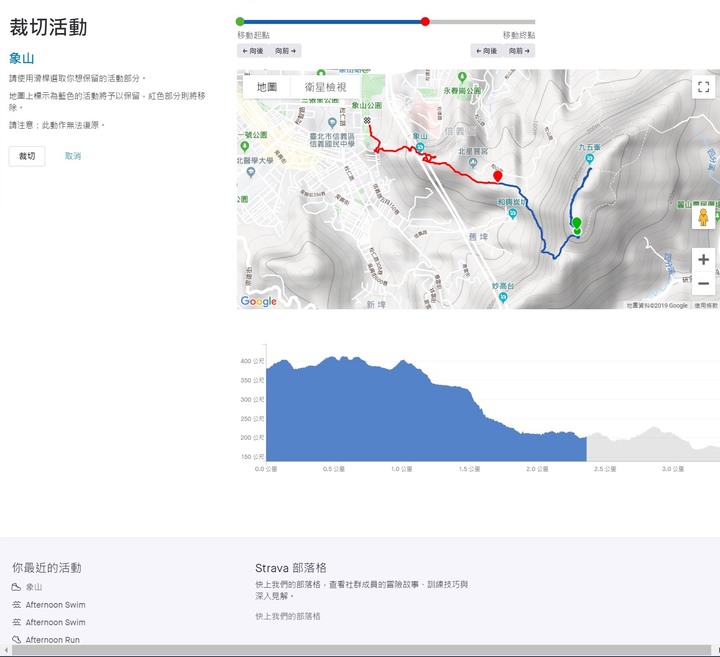The height and width of the screenshot is (657, 720).
Task: Open the second Afternoon Swim activity
Action: pyautogui.click(x=56, y=622)
